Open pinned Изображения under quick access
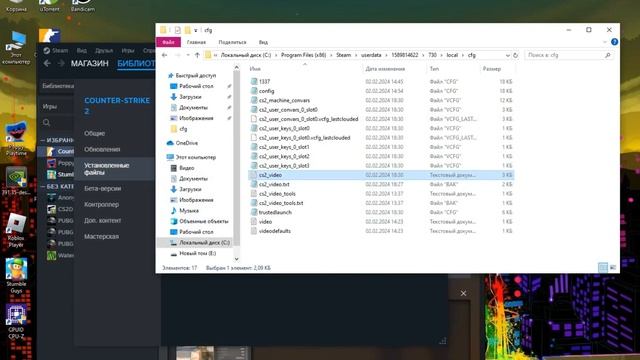 coord(196,118)
